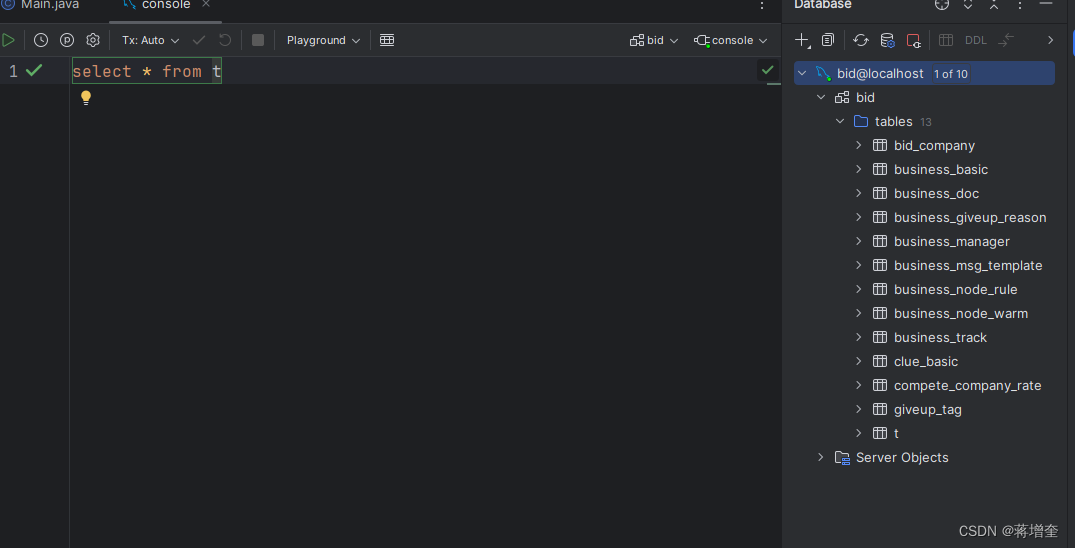This screenshot has height=548, width=1075.
Task: Open the bid schema dropdown
Action: 654,40
